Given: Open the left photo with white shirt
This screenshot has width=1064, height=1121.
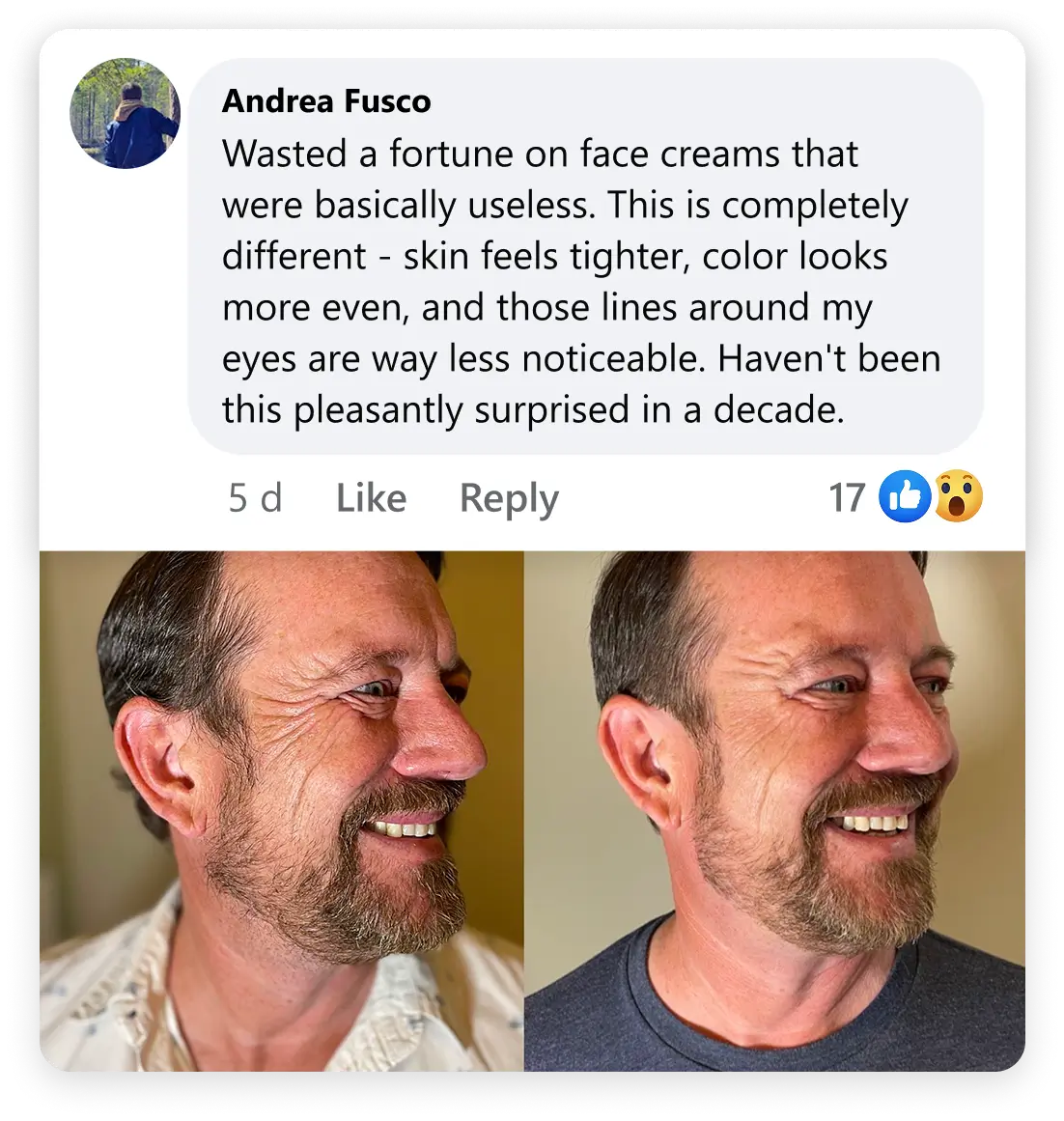Looking at the screenshot, I should pos(281,809).
